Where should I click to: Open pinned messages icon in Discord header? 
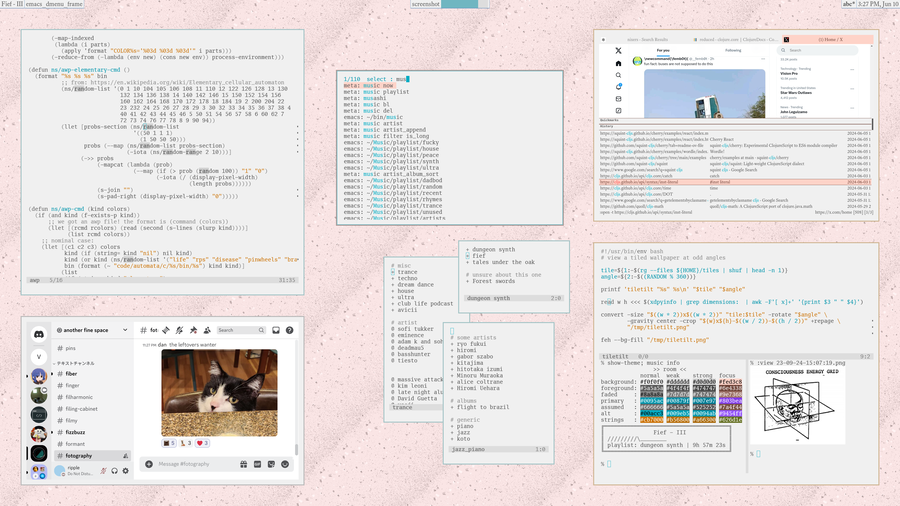pyautogui.click(x=193, y=330)
